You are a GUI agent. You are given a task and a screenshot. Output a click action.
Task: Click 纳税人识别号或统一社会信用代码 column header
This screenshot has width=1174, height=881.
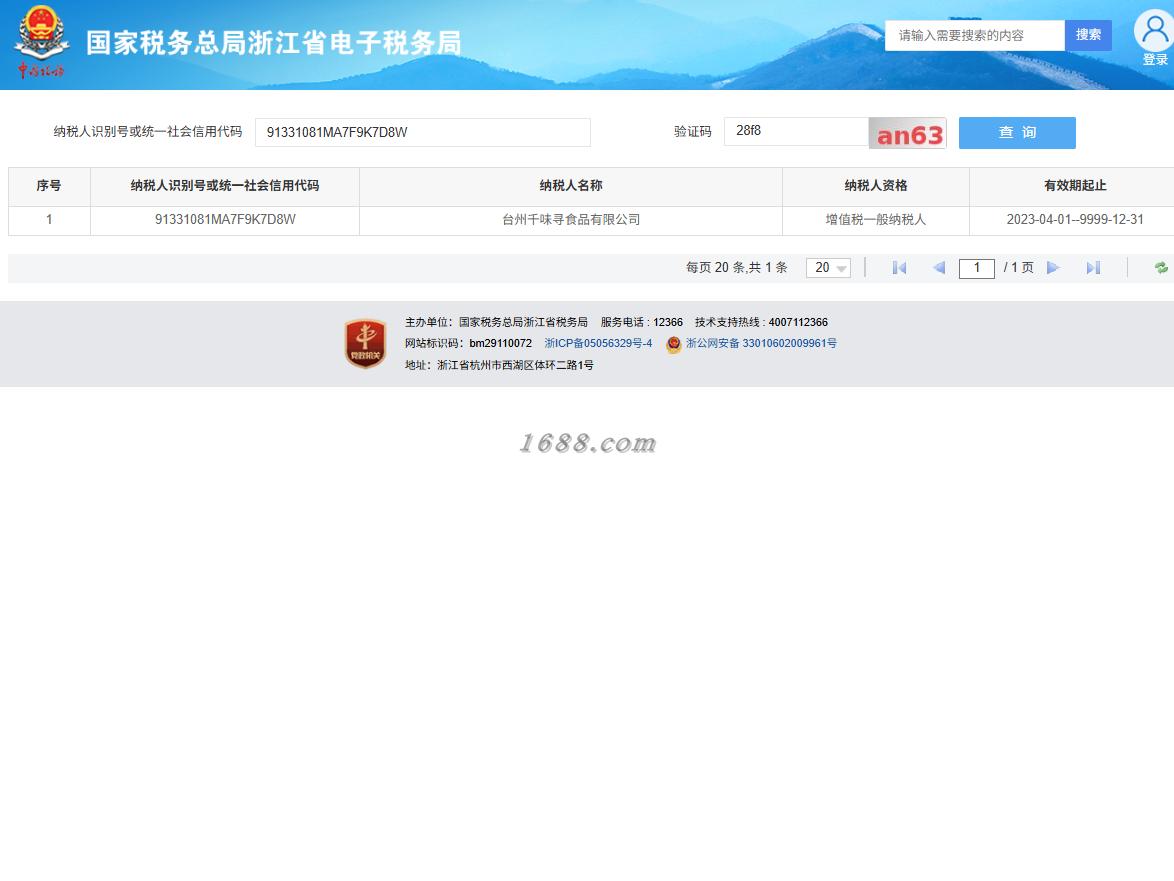pyautogui.click(x=225, y=186)
